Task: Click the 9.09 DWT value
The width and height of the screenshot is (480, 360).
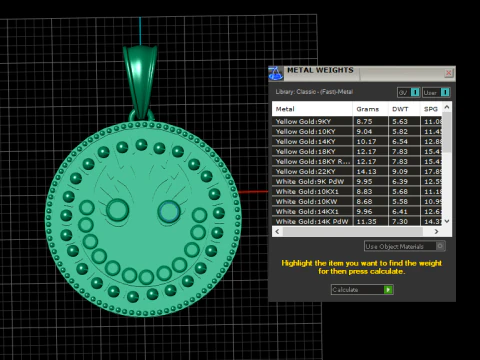Action: (400, 171)
